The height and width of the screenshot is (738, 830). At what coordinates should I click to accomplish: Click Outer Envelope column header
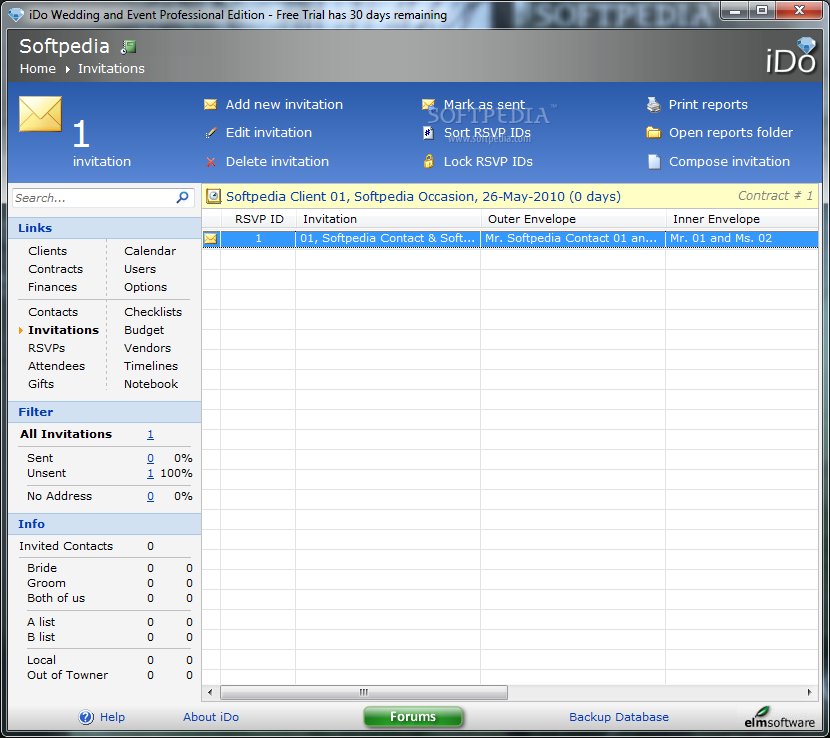(x=573, y=219)
